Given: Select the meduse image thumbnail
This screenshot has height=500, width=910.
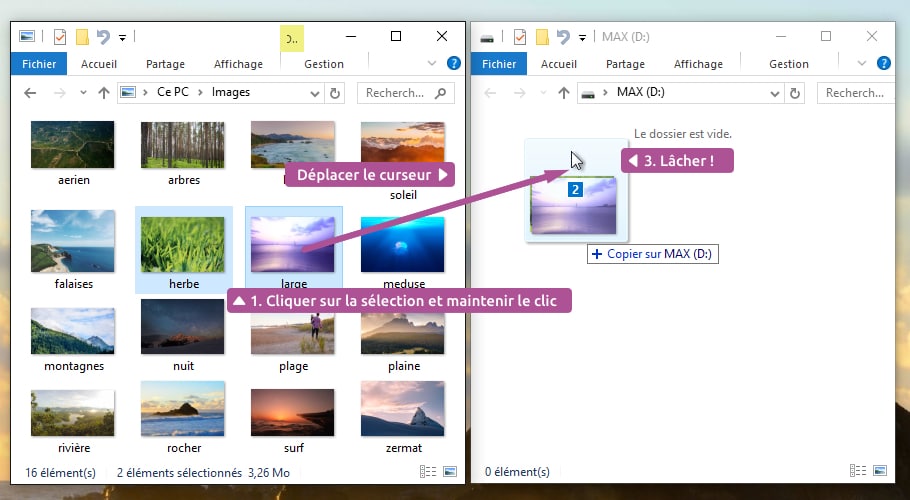Looking at the screenshot, I should click(402, 246).
